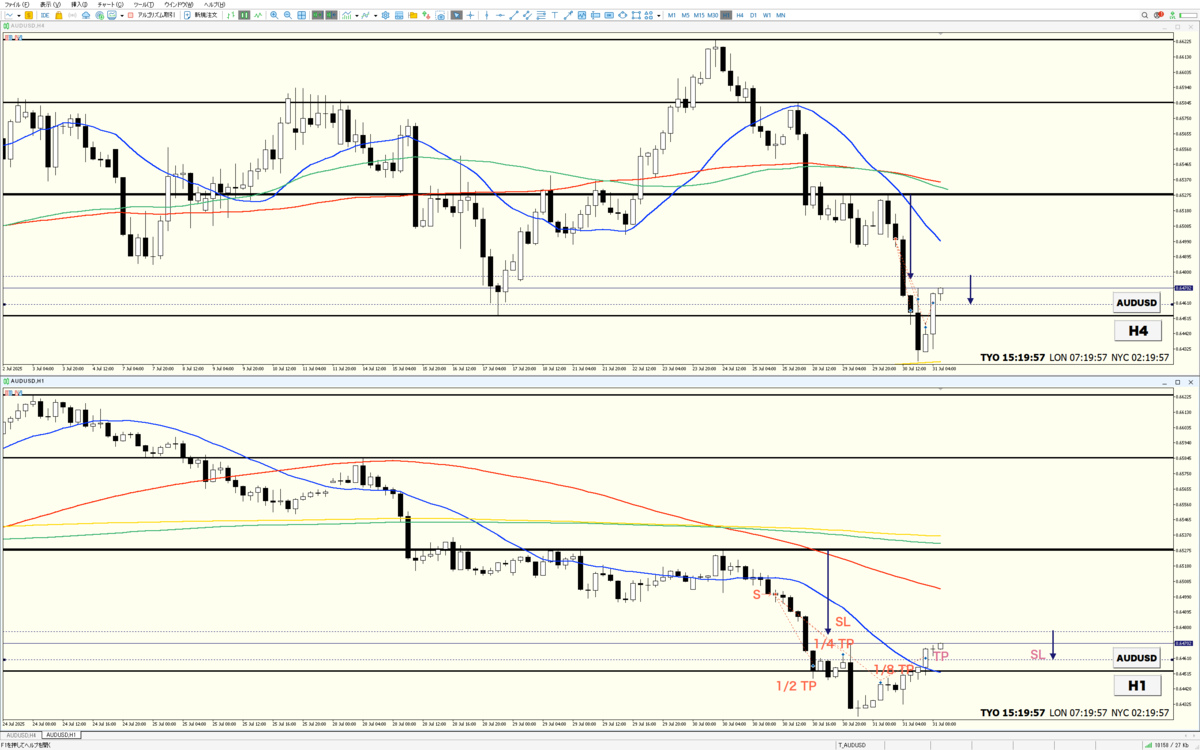This screenshot has height=750, width=1200.
Task: Expand the periodicity chart dropdown arrow
Action: 376,15
